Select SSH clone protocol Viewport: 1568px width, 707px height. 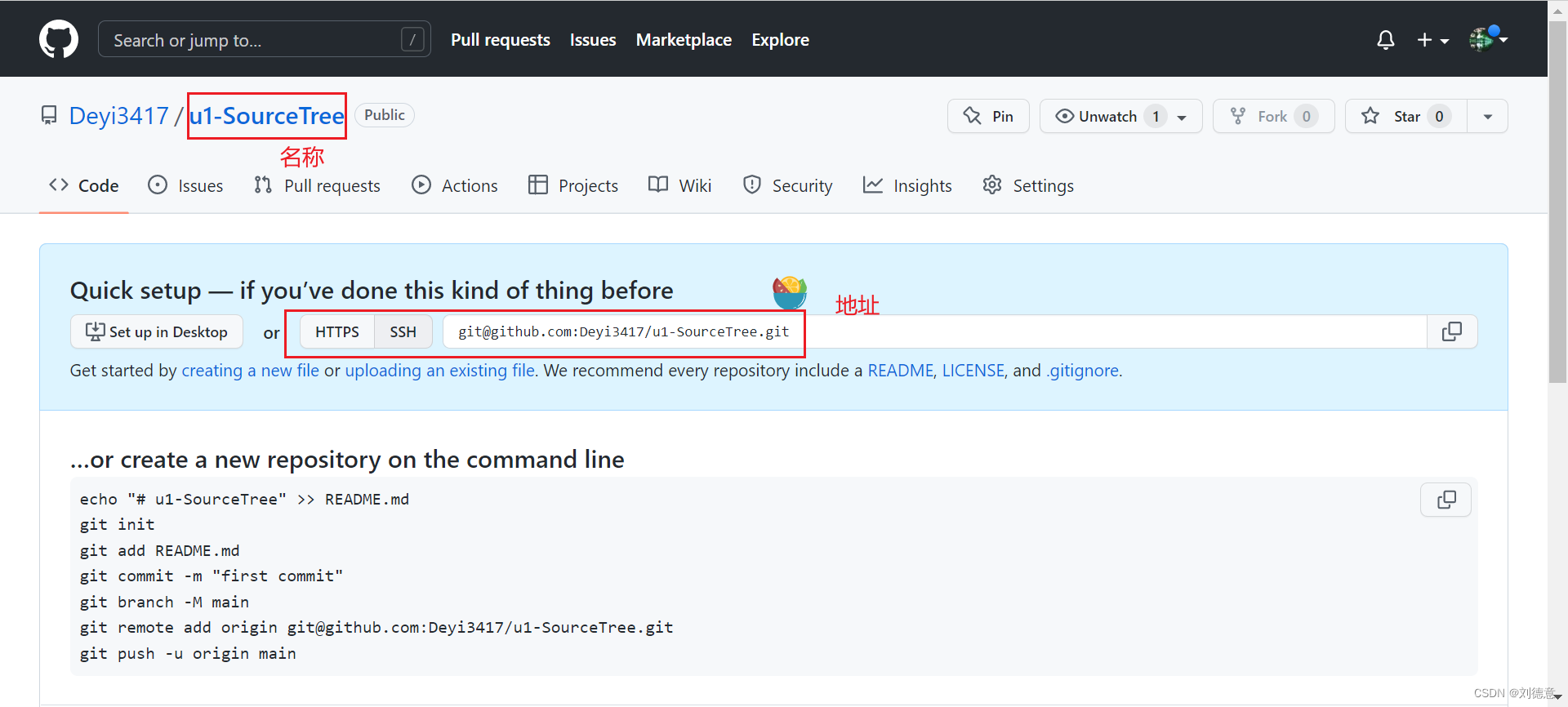coord(403,331)
